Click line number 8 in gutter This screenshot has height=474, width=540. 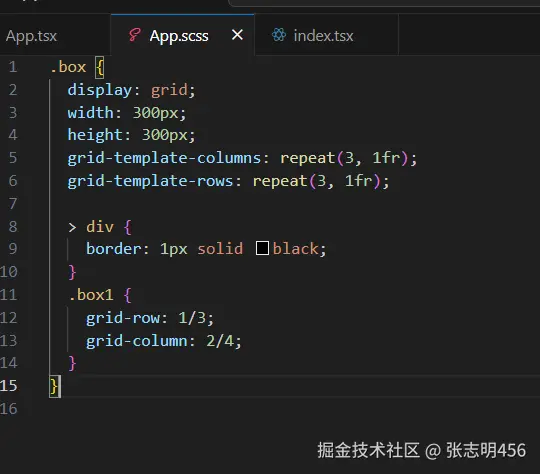coord(13,227)
